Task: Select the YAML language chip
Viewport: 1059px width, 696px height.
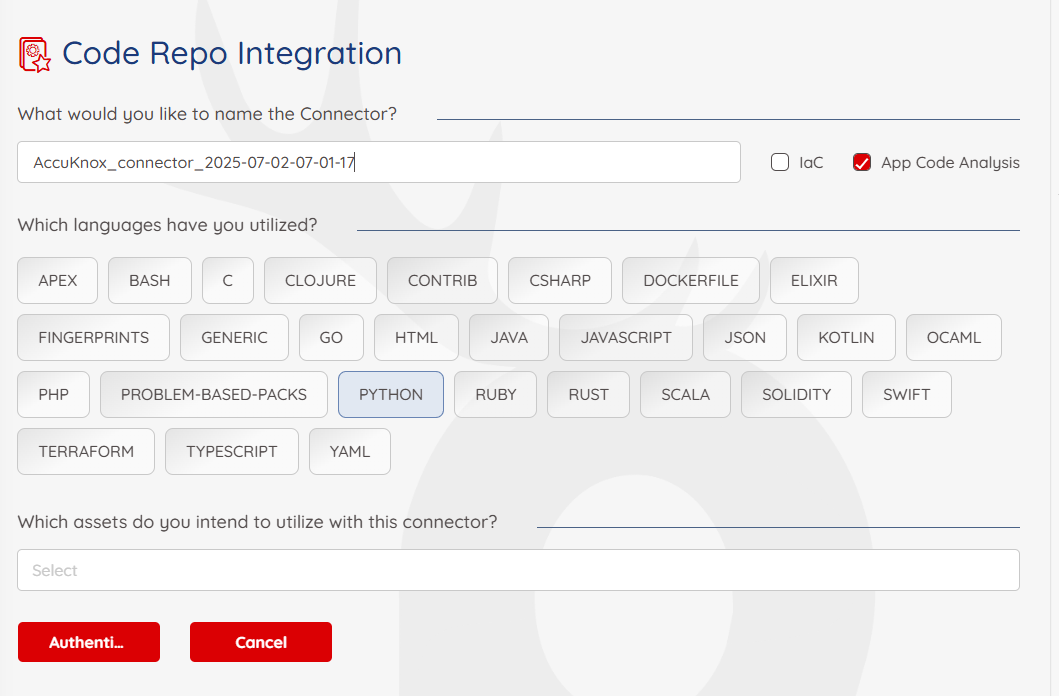Action: pyautogui.click(x=350, y=452)
